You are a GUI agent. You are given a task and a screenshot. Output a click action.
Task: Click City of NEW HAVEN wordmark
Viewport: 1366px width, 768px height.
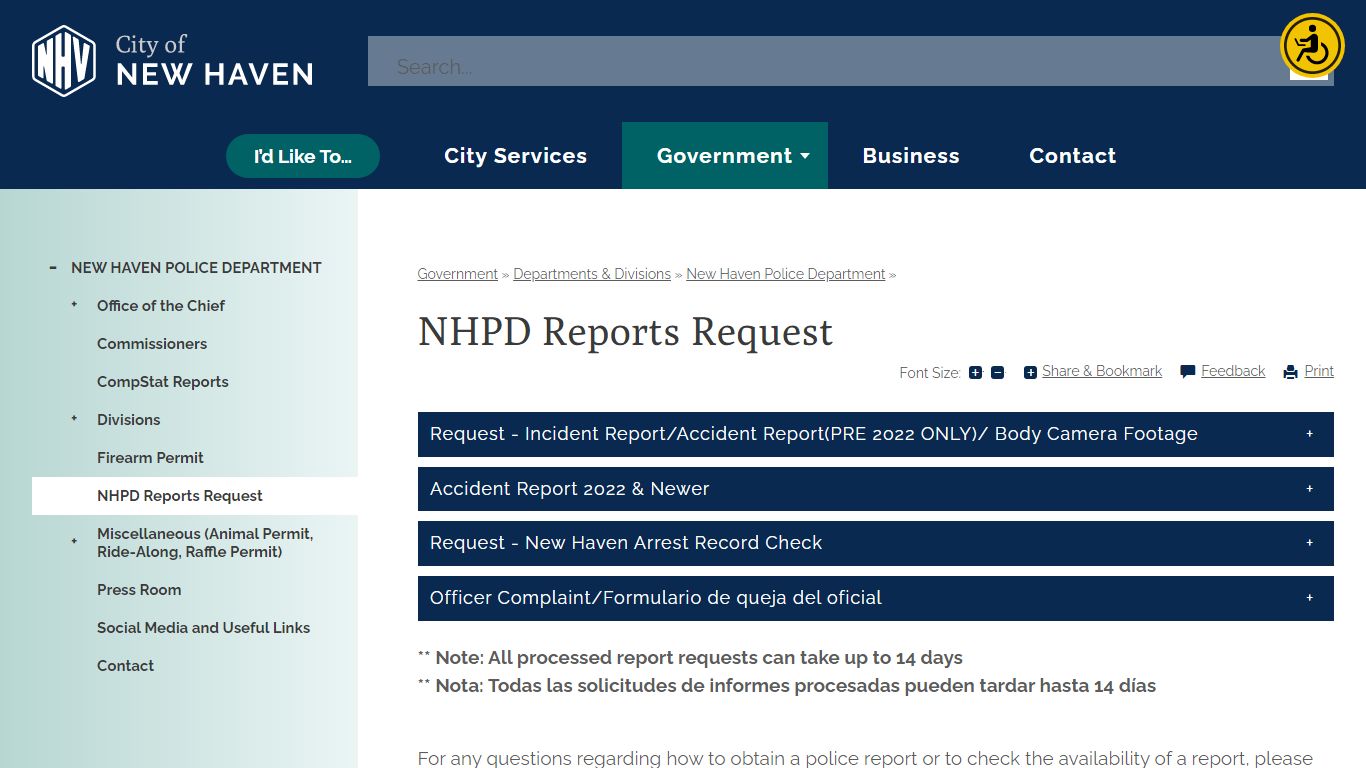(214, 61)
